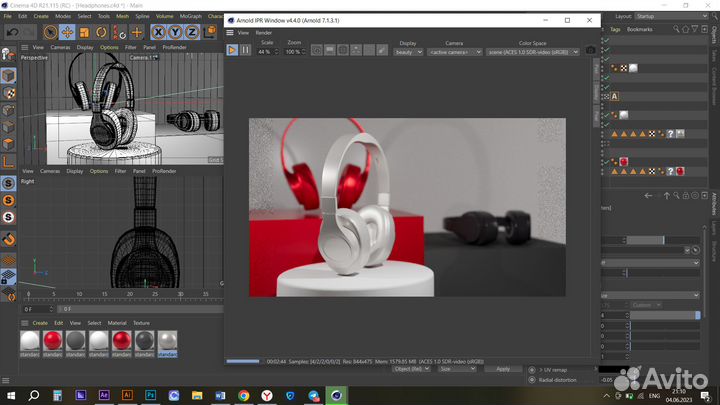
Task: Select the first red material swatch
Action: click(53, 342)
